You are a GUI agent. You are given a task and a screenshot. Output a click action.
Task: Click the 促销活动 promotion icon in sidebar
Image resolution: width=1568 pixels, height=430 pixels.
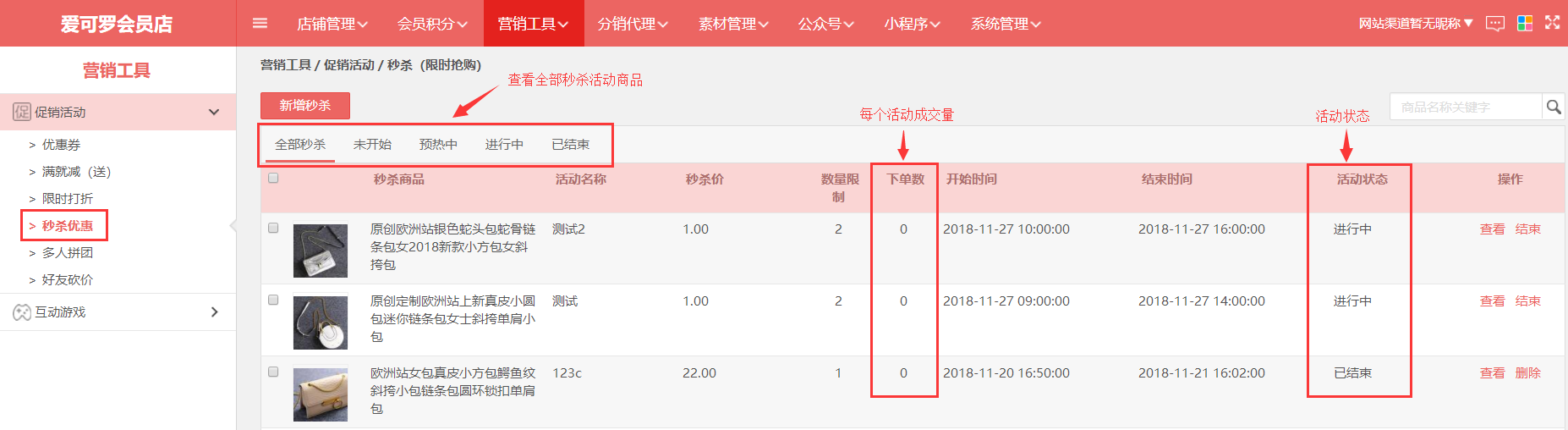click(x=22, y=112)
